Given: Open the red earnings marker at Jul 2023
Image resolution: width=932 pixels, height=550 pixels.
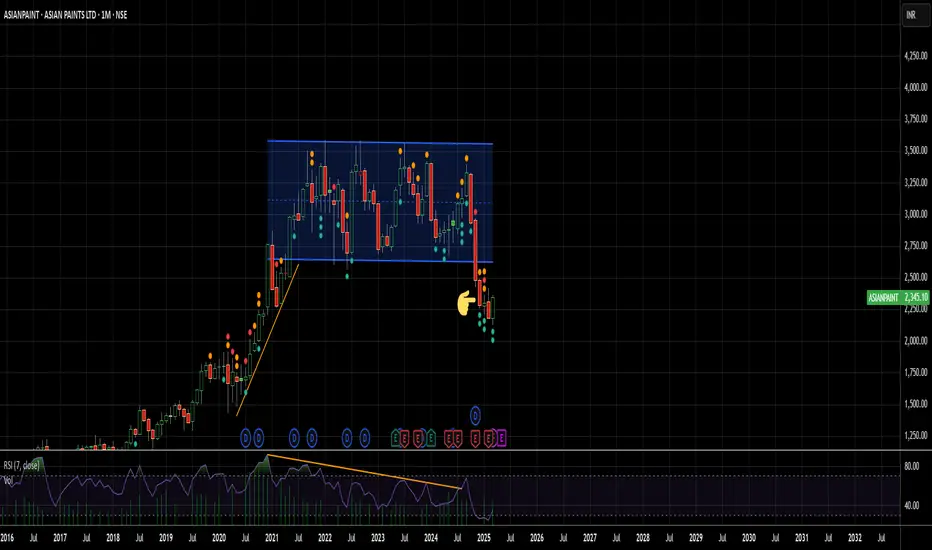Looking at the screenshot, I should [x=404, y=438].
